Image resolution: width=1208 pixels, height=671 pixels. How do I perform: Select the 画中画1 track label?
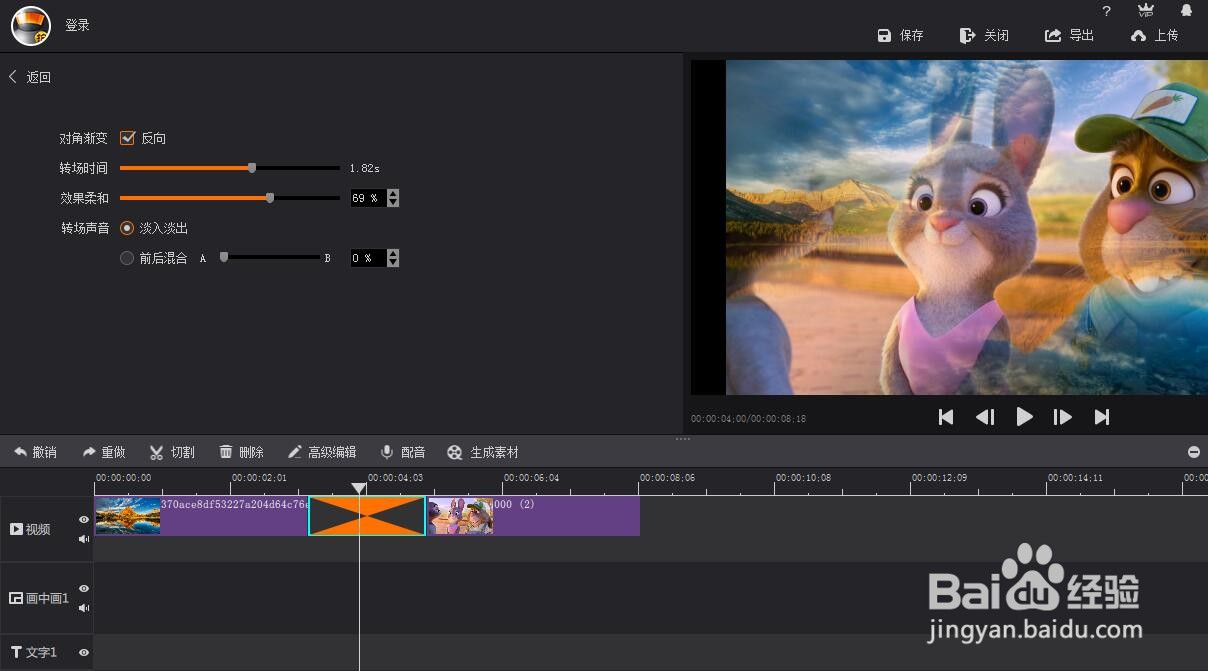click(39, 598)
